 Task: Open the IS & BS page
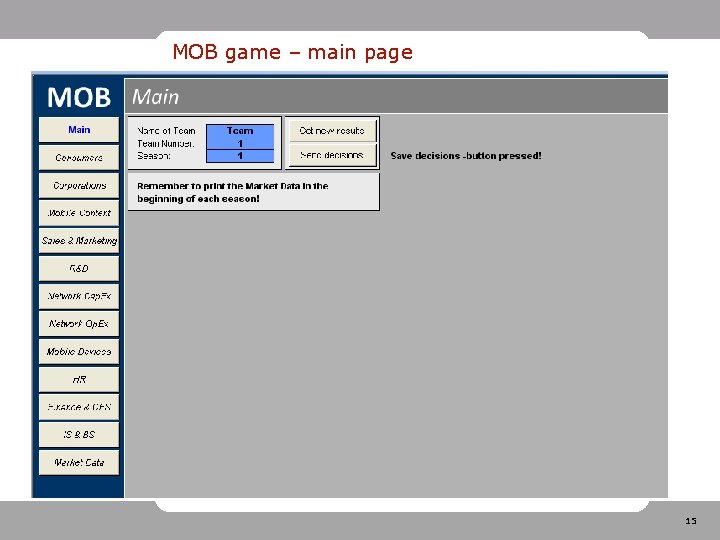coord(79,434)
